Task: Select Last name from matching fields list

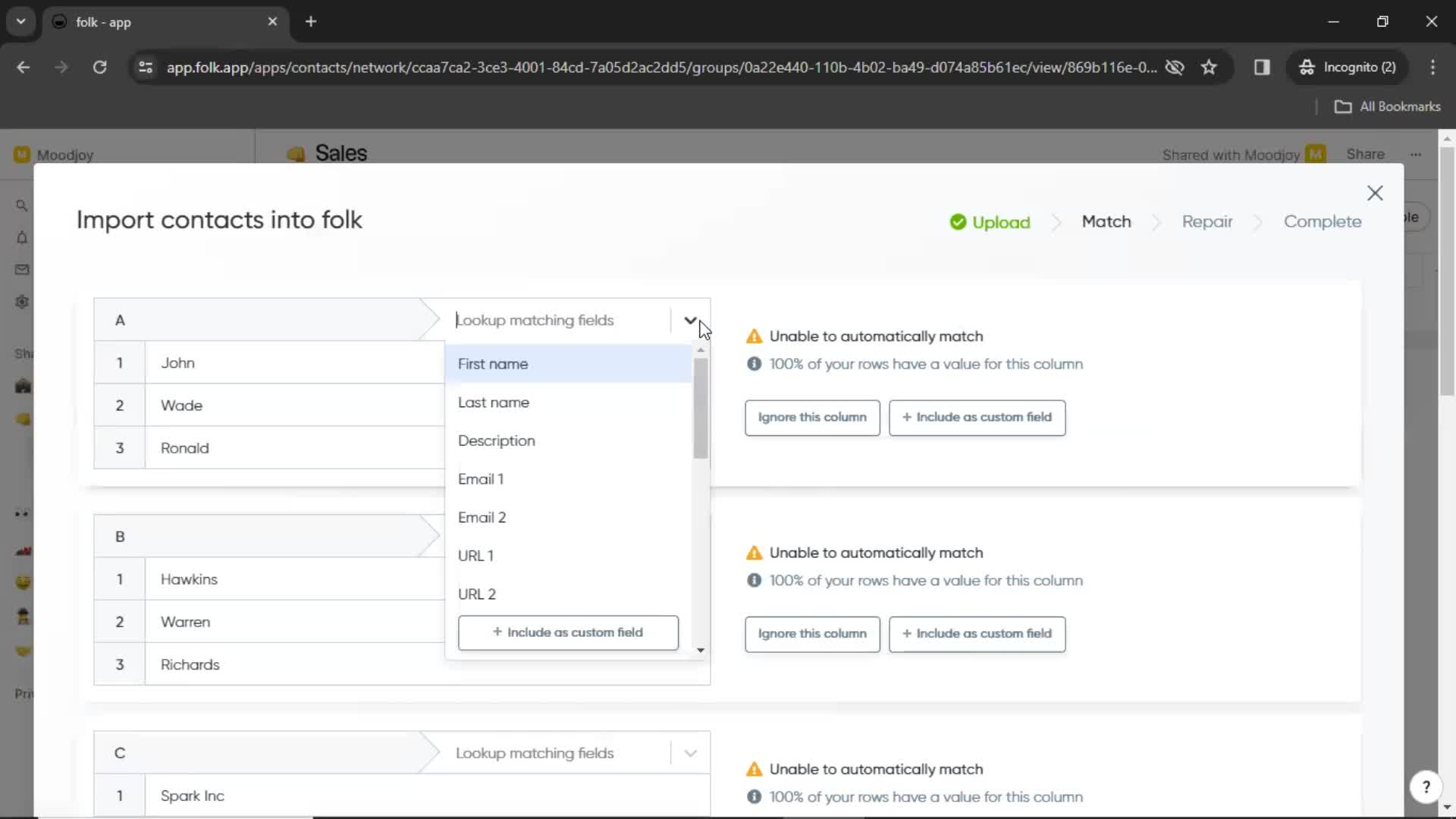Action: click(494, 401)
